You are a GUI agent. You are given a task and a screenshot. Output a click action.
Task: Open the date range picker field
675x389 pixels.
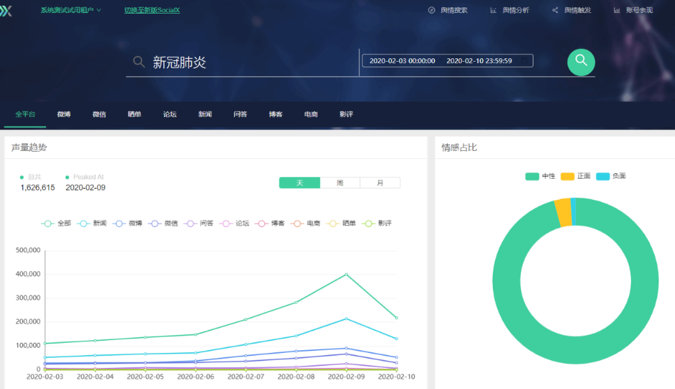click(x=448, y=61)
